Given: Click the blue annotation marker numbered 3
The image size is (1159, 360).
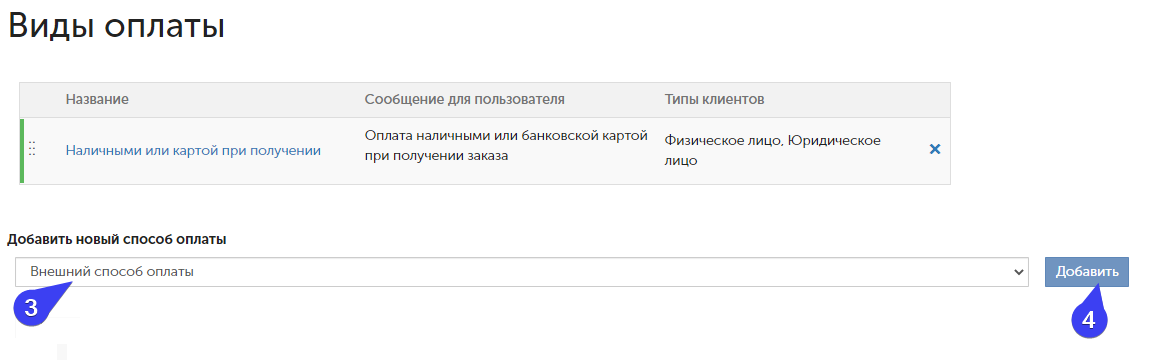Looking at the screenshot, I should [30, 308].
